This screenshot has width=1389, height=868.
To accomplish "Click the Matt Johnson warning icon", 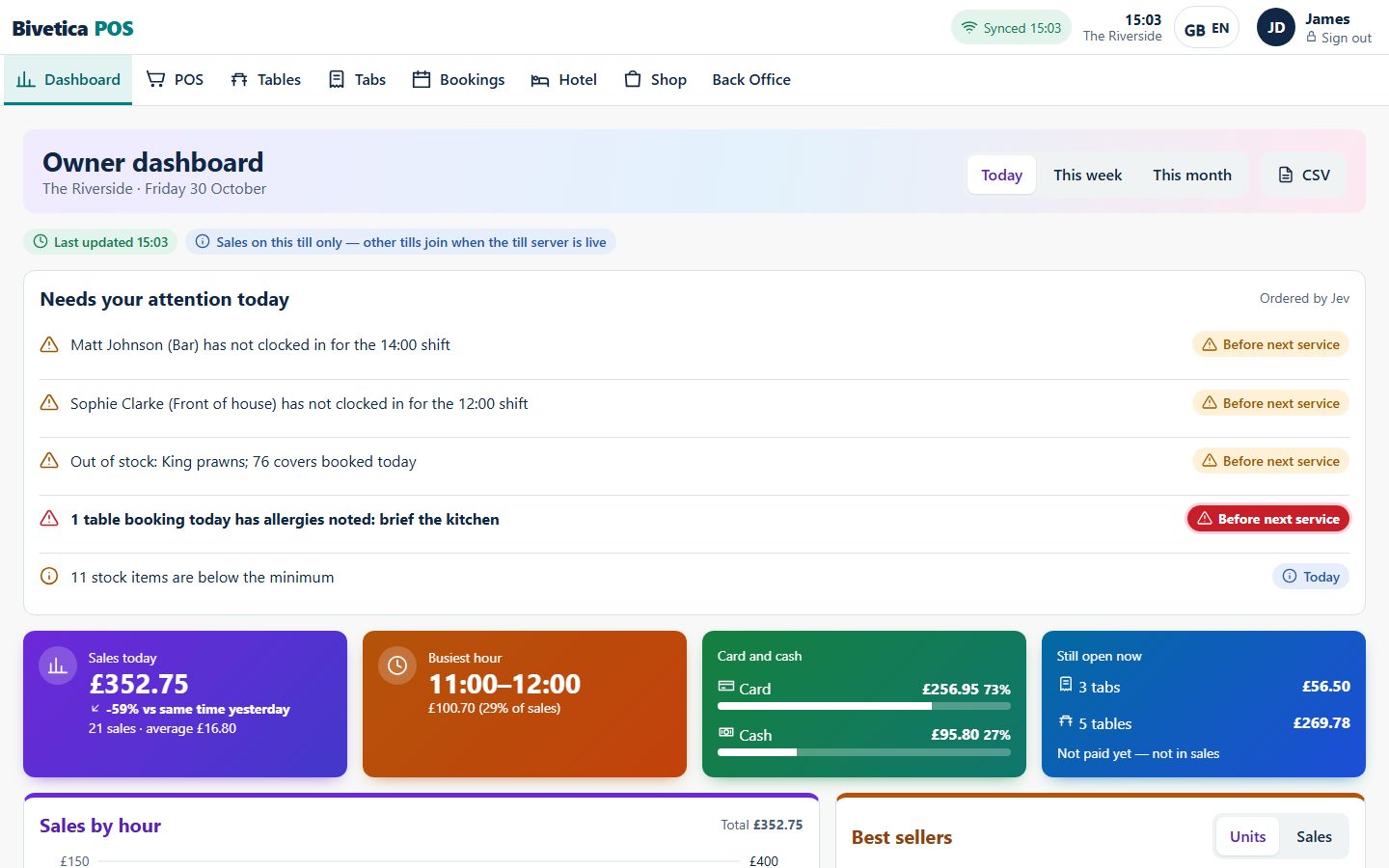I will pyautogui.click(x=49, y=344).
